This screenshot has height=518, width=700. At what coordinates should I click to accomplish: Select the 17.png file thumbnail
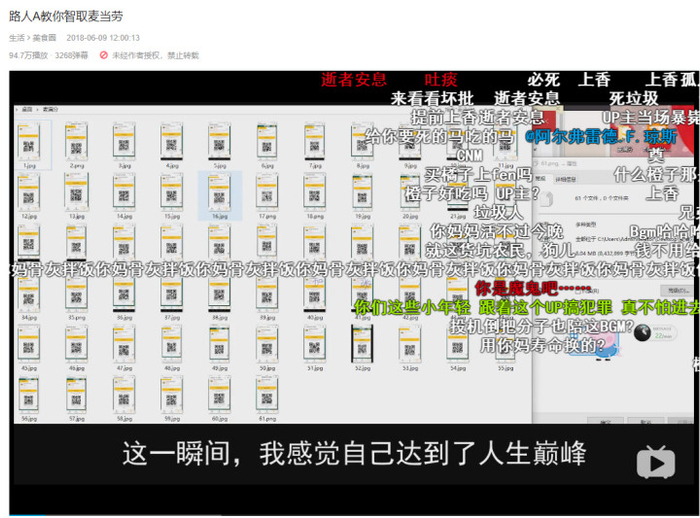point(267,194)
